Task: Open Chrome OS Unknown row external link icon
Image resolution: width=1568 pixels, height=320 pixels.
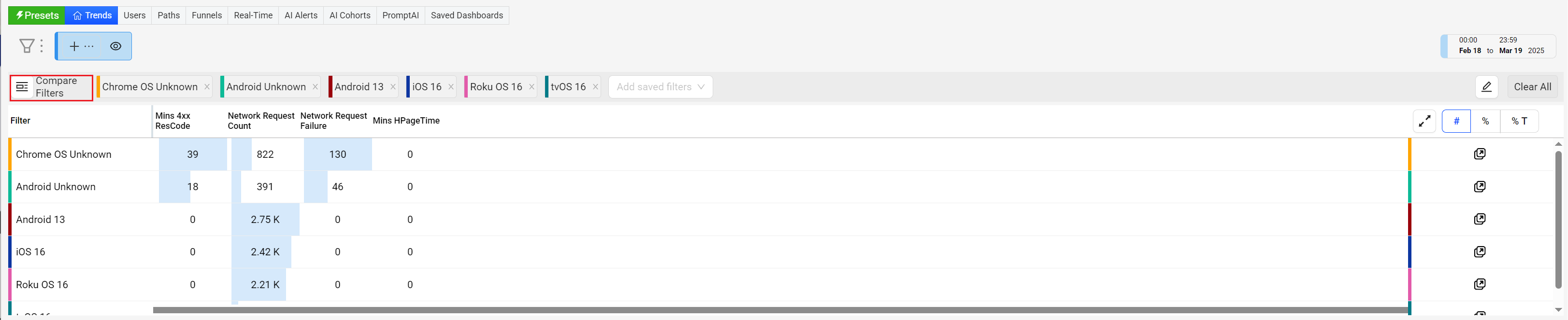Action: tap(1480, 154)
